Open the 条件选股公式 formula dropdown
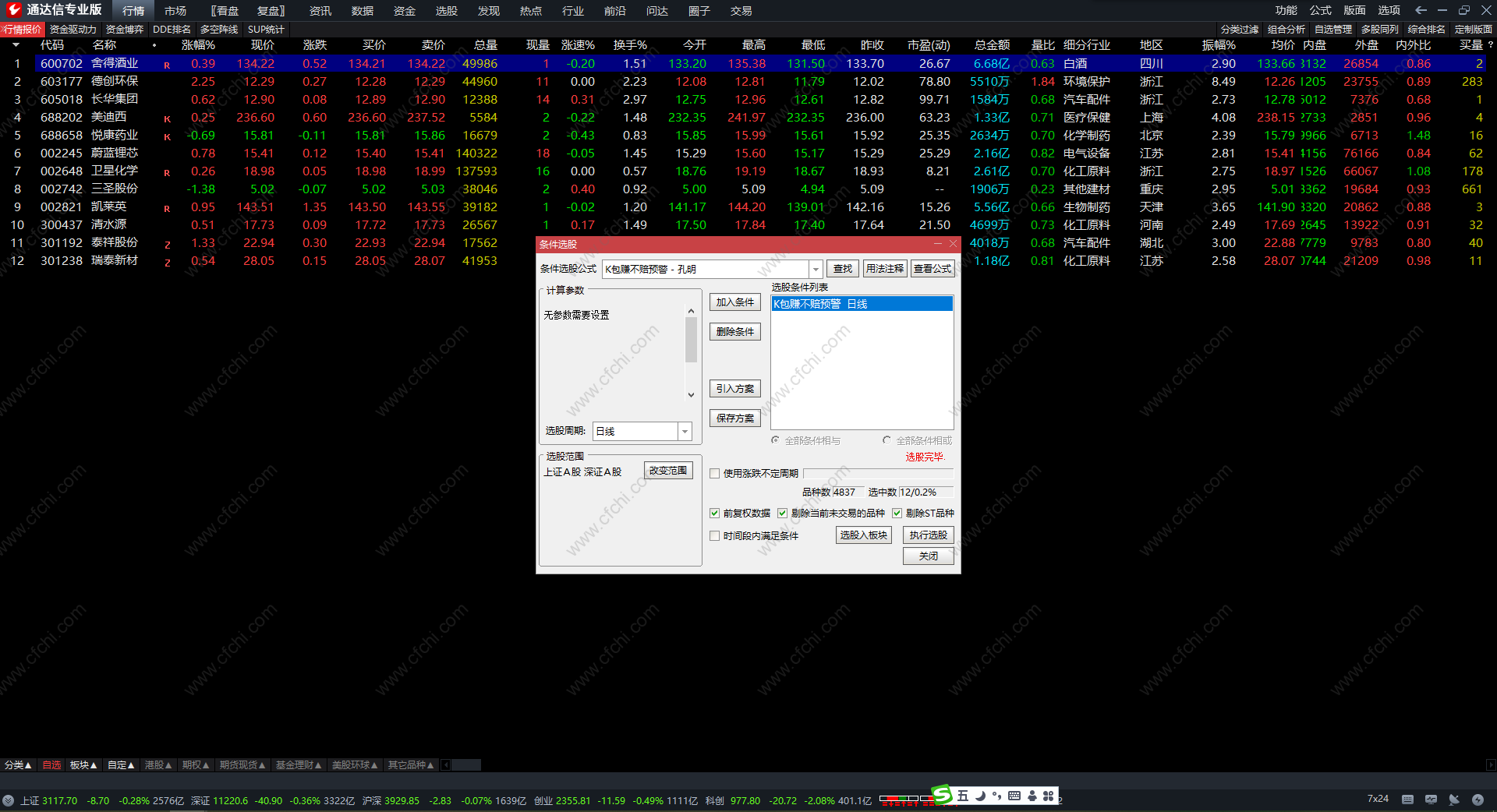This screenshot has height=812, width=1497. 816,269
